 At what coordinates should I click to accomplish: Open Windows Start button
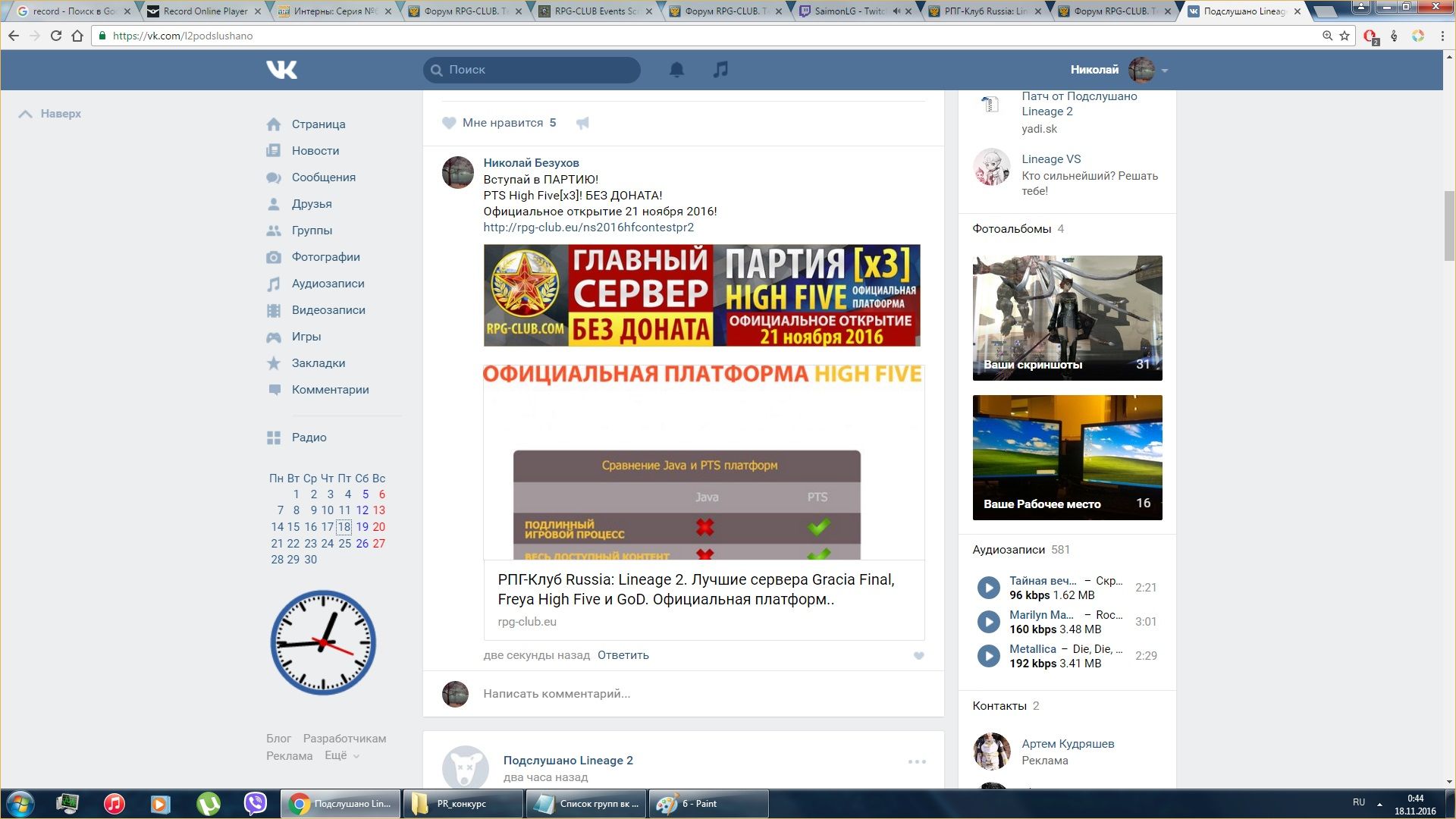(20, 804)
